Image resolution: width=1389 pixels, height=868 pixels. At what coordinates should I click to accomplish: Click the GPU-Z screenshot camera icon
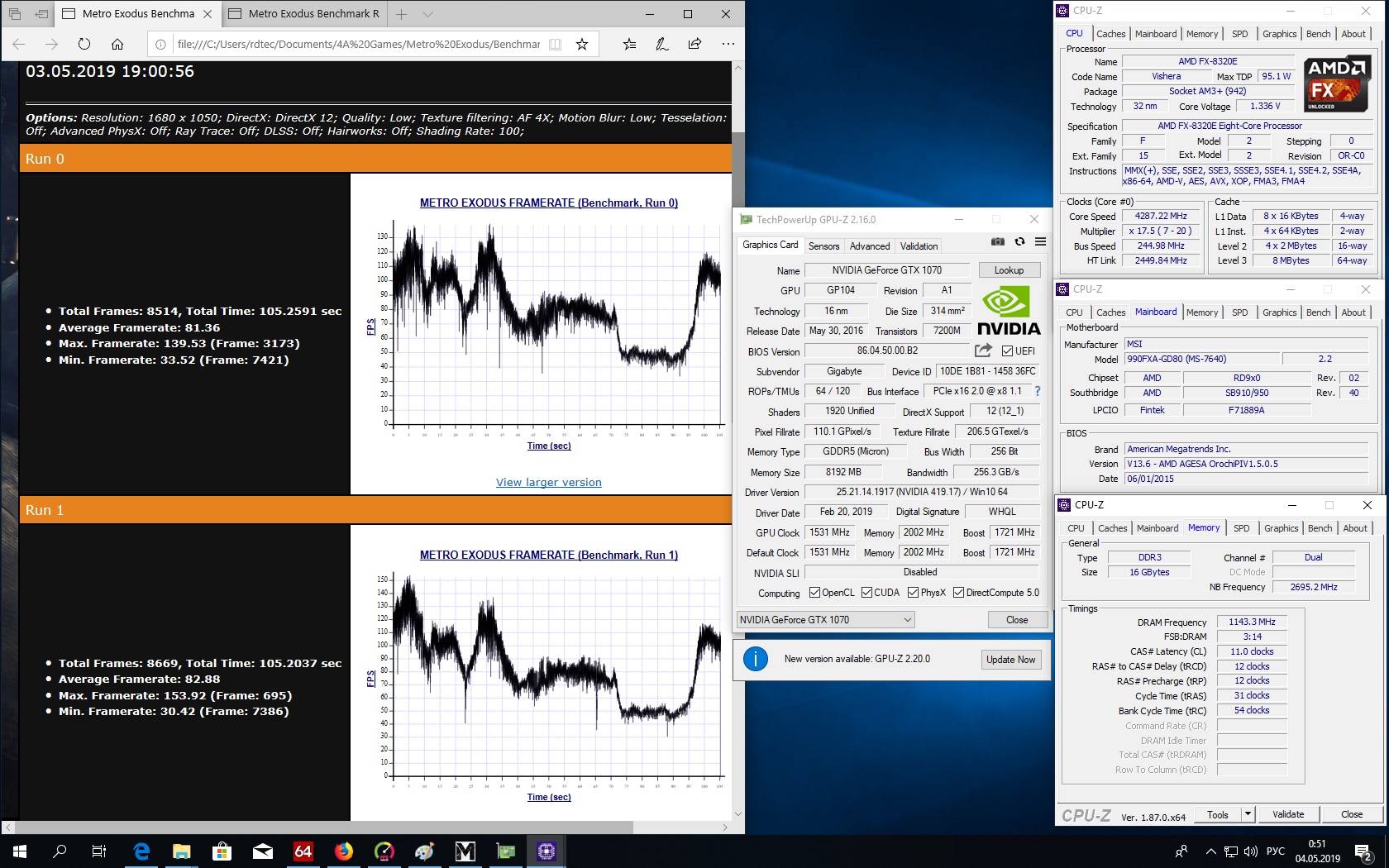point(998,242)
